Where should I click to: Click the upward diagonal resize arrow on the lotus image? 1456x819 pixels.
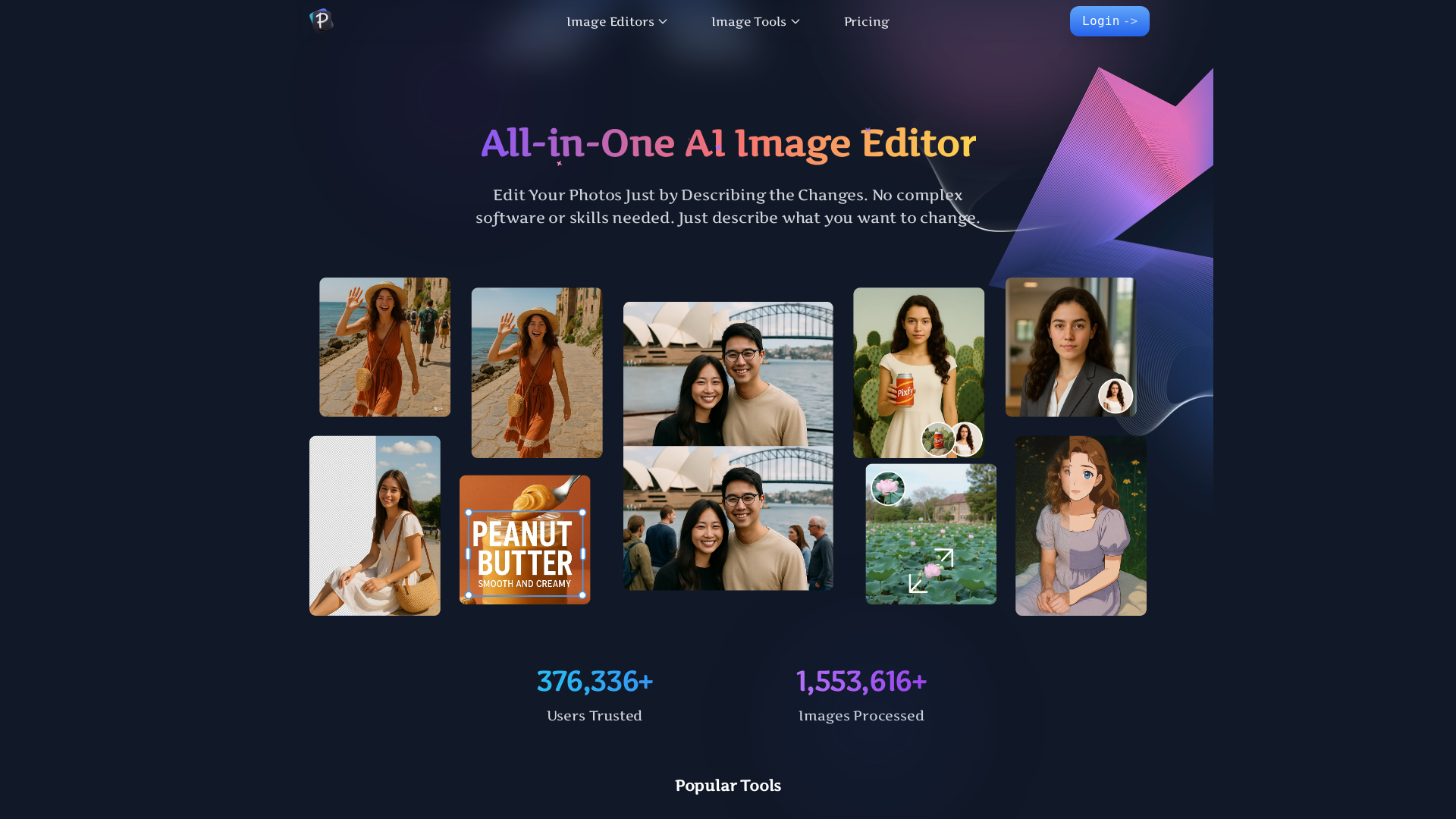945,558
